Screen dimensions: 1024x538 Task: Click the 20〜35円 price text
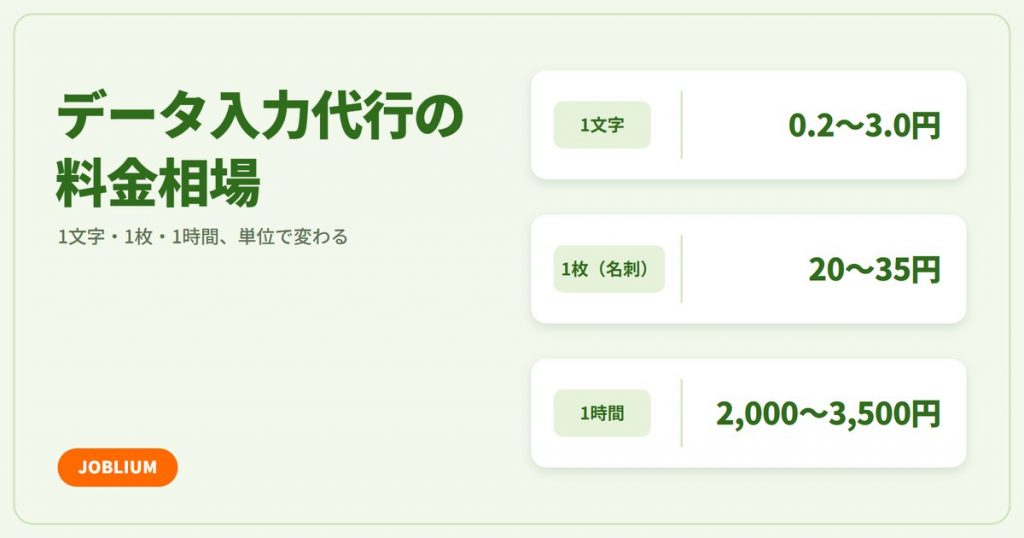click(x=874, y=270)
